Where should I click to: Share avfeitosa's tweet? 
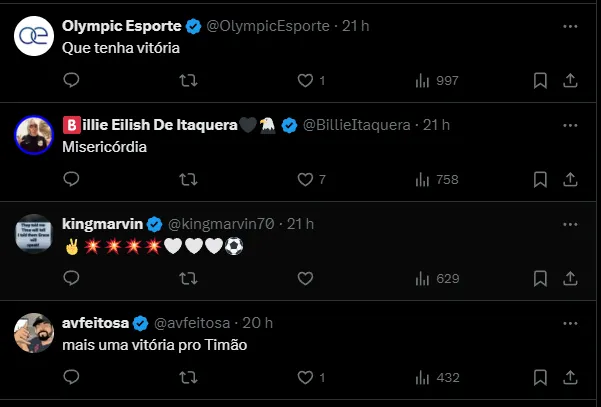click(x=570, y=377)
